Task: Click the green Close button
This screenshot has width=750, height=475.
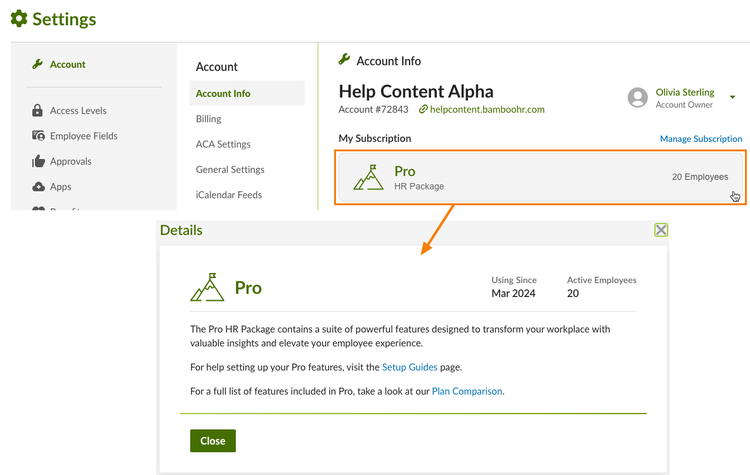Action: (x=213, y=441)
